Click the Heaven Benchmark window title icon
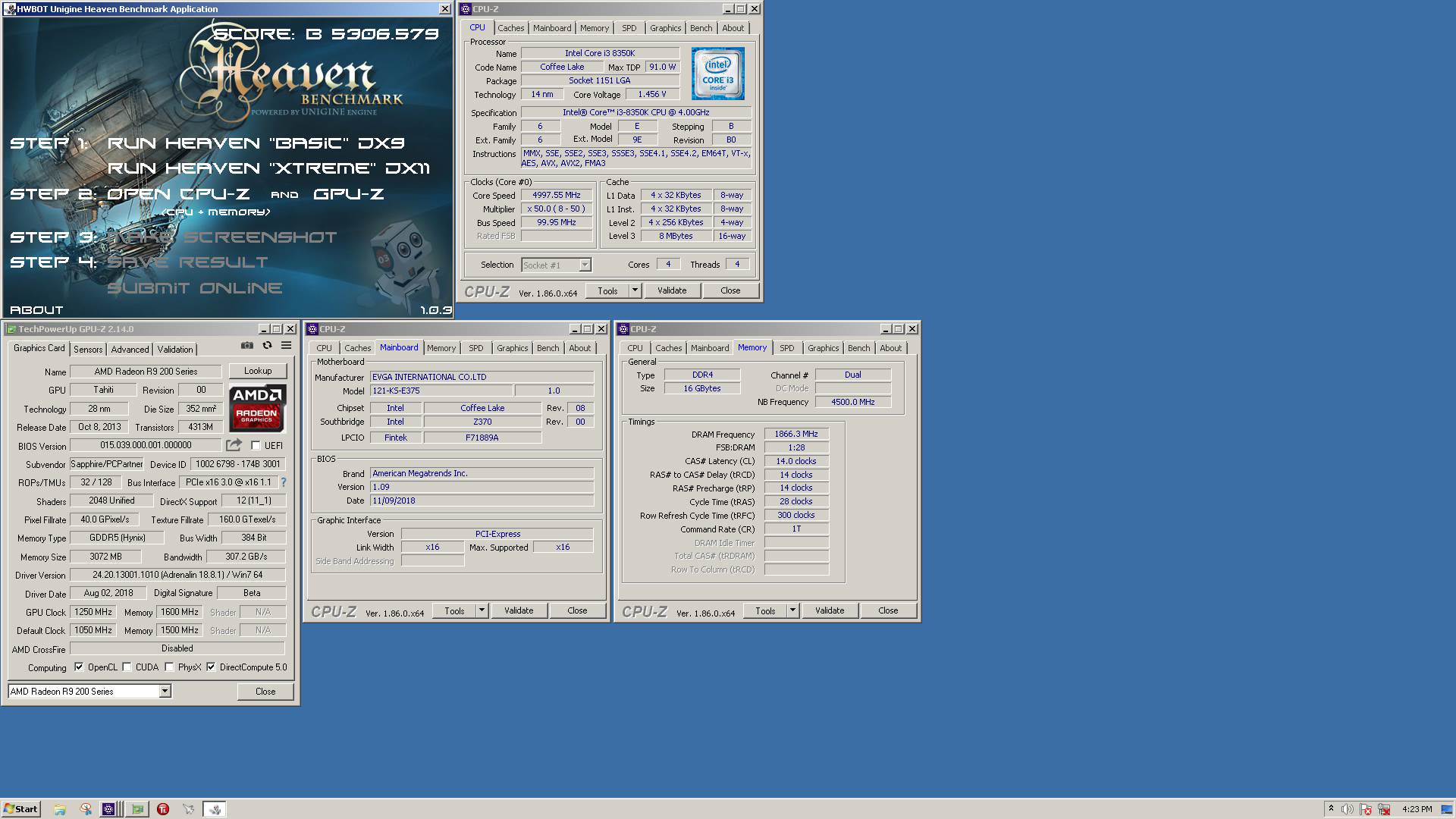This screenshot has width=1456, height=819. [9, 9]
